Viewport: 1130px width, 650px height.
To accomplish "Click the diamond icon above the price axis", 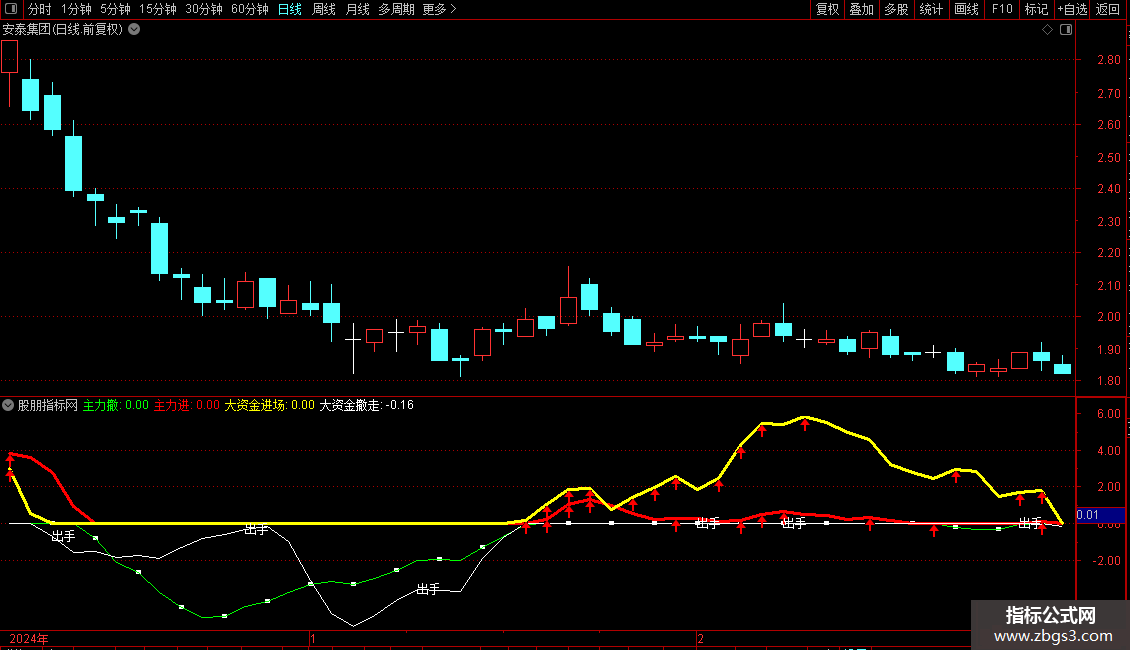I will point(1048,30).
